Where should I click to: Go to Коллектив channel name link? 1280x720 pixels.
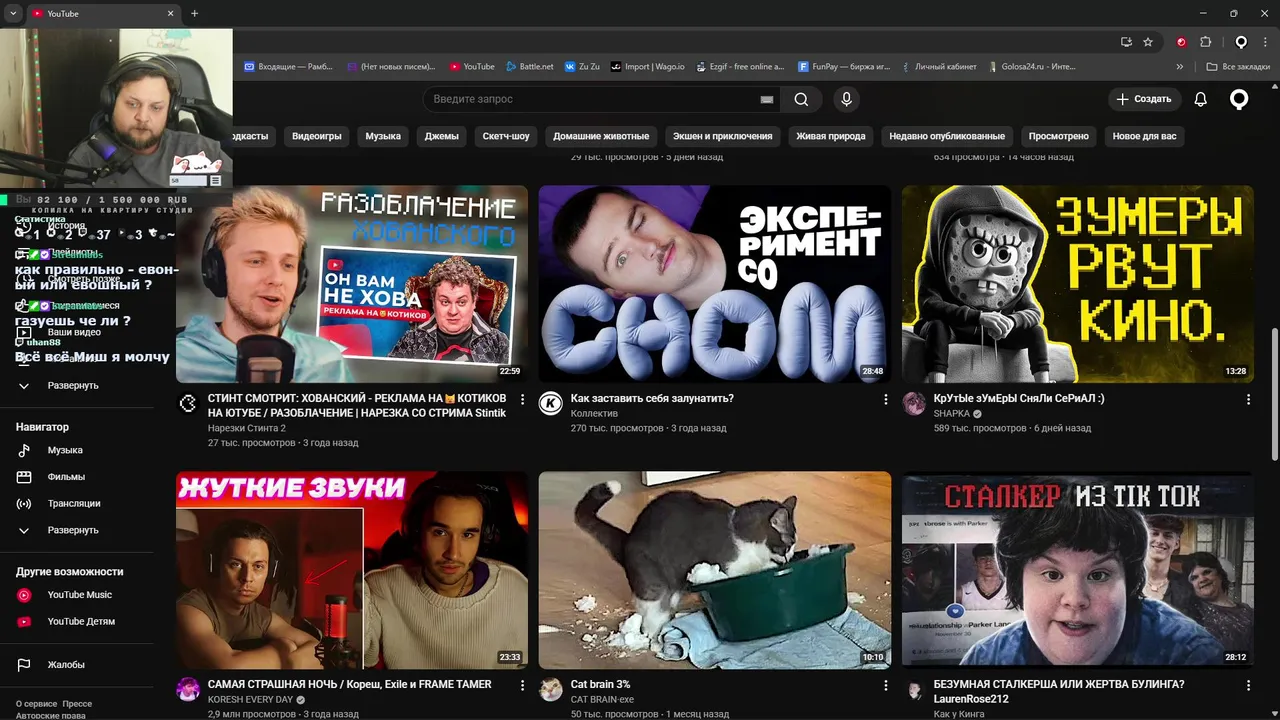coord(594,414)
